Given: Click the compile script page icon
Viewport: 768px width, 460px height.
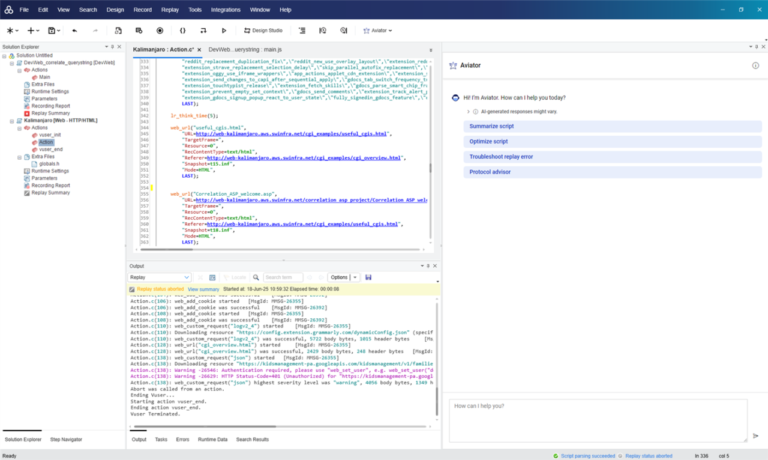Looking at the screenshot, I should pos(118,30).
